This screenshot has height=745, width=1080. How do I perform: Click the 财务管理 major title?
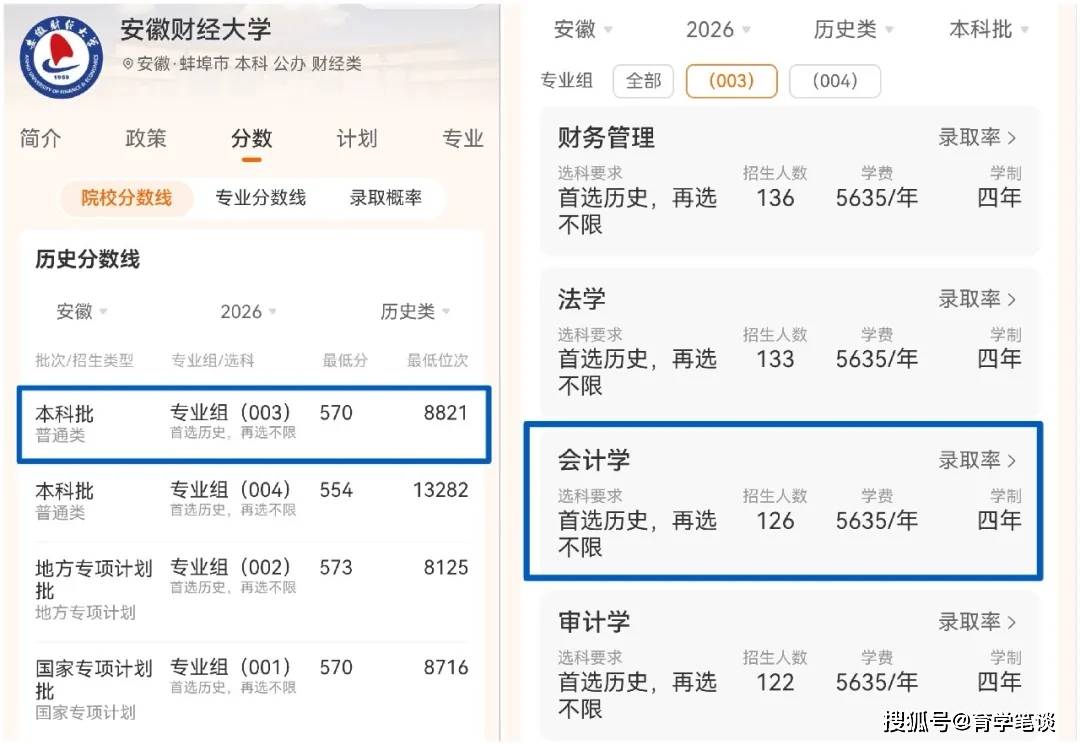[606, 138]
